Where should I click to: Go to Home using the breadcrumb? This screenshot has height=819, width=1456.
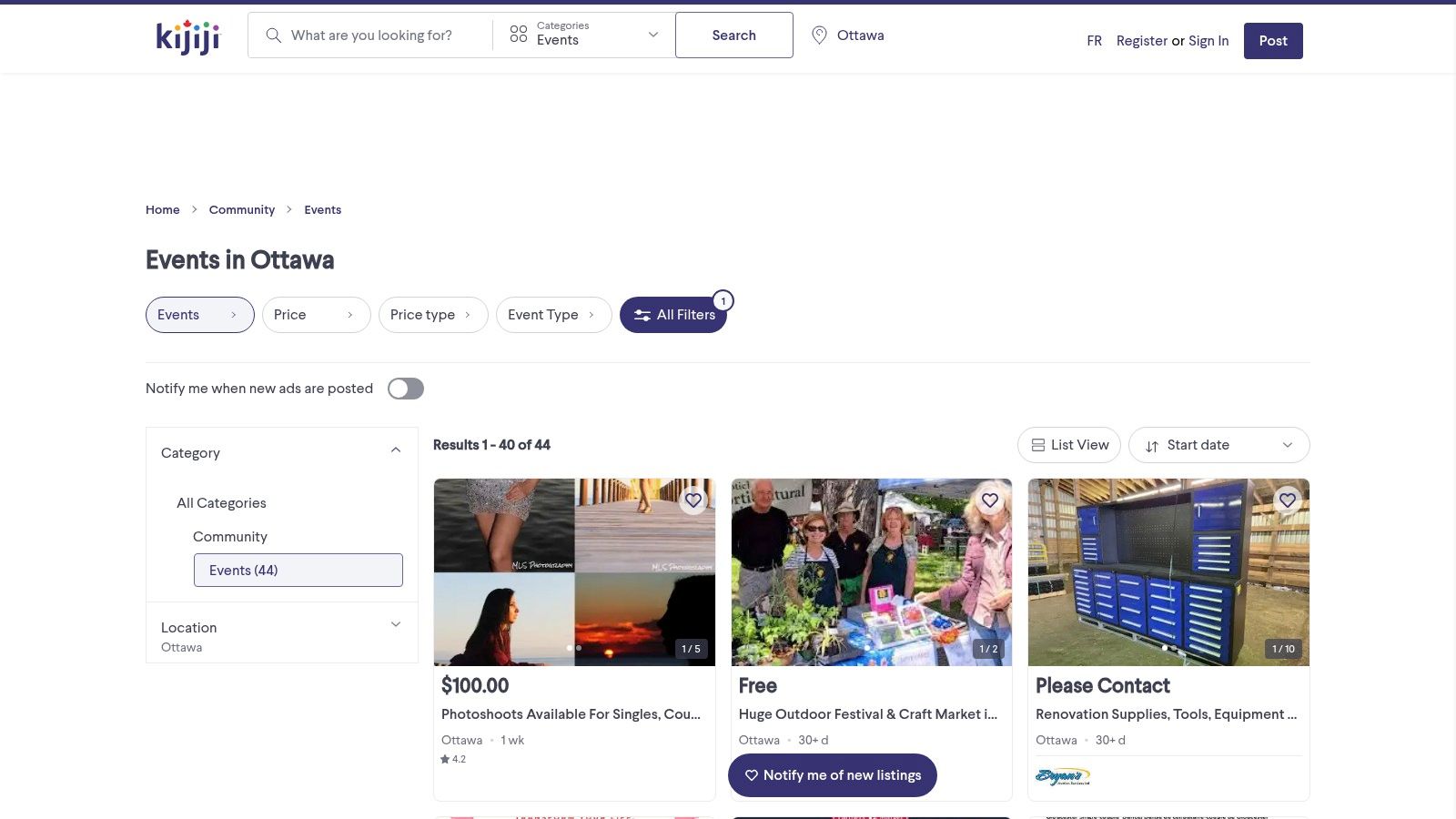162,209
